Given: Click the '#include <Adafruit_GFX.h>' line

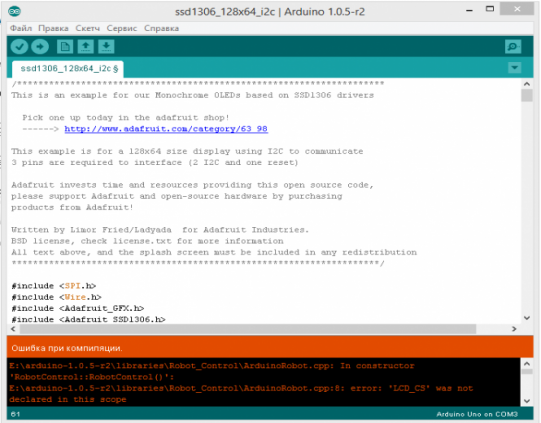Looking at the screenshot, I should pos(78,308).
